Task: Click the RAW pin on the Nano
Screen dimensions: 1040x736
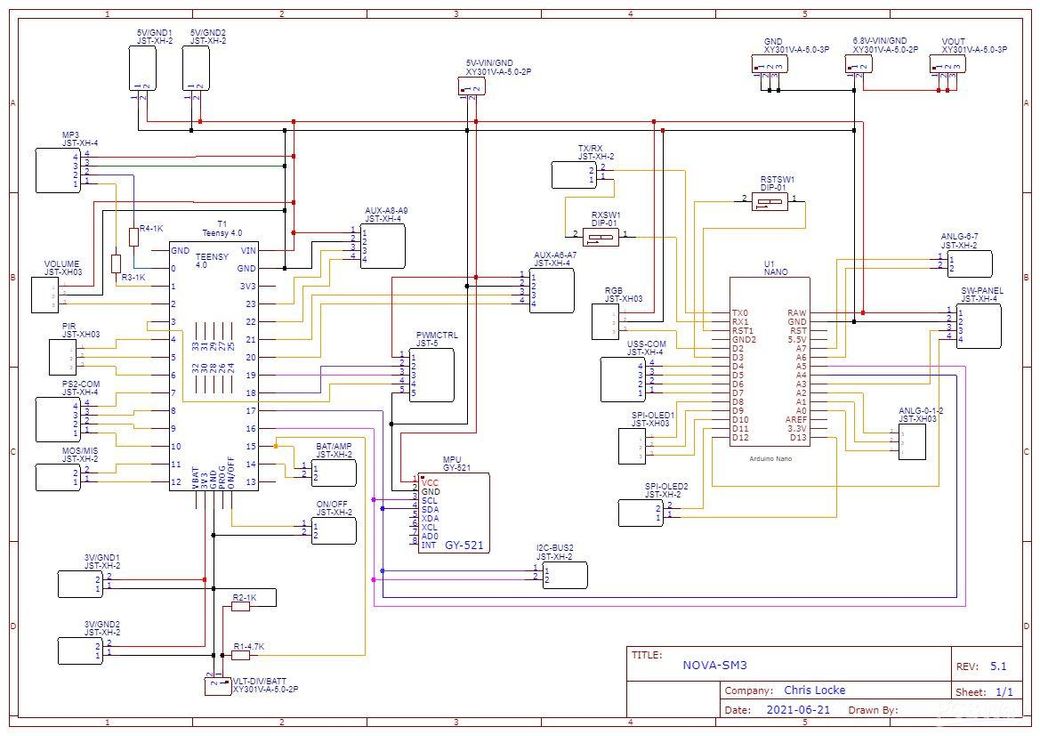Action: pos(797,312)
